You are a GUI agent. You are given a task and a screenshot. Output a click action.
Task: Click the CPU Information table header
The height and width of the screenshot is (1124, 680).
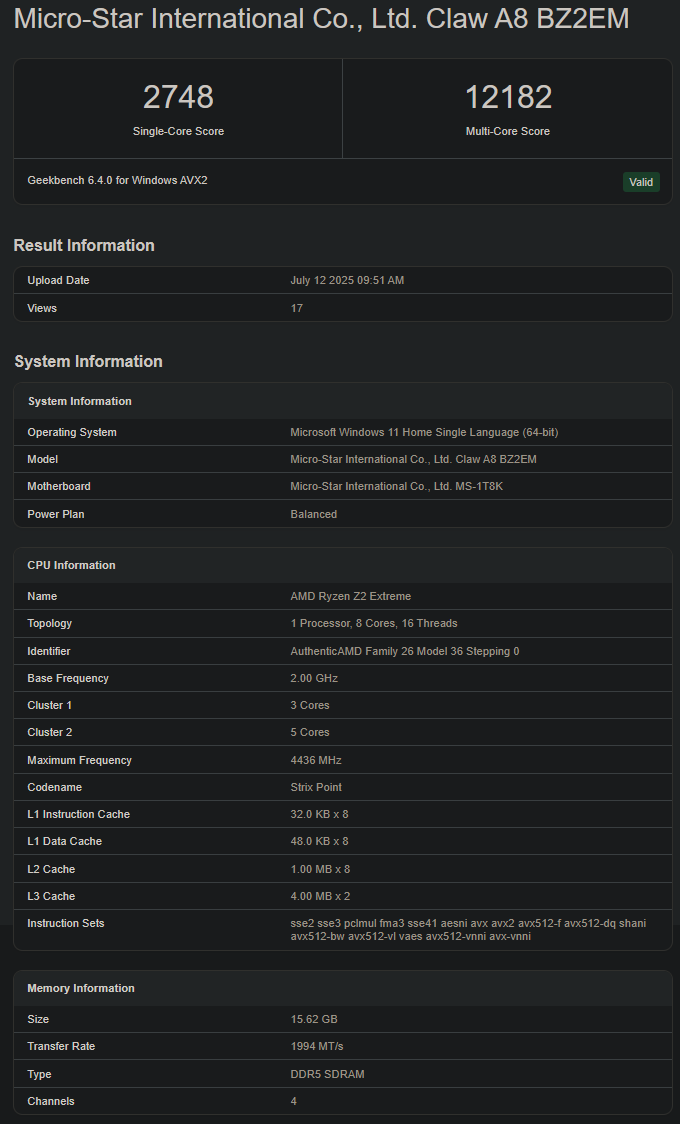pyautogui.click(x=71, y=565)
